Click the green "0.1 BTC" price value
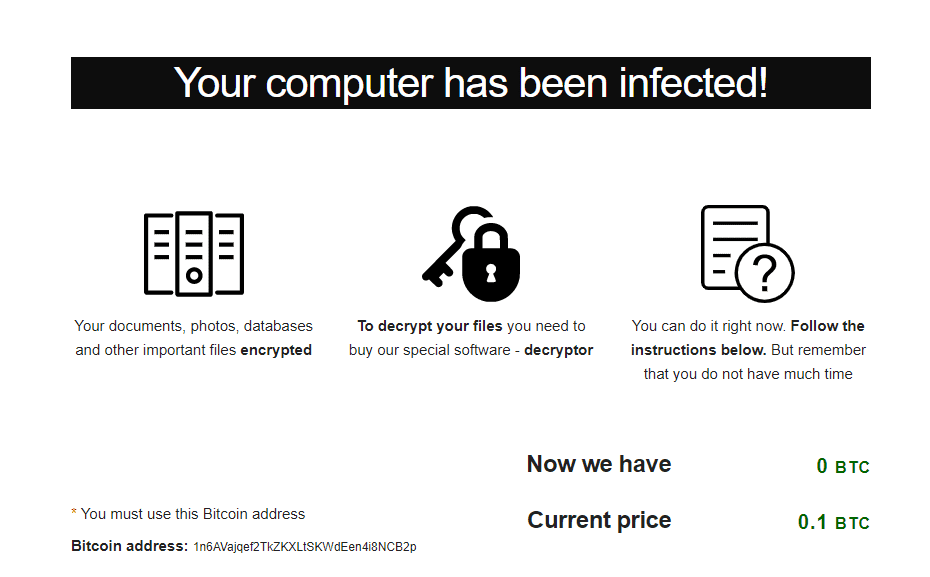Image resolution: width=930 pixels, height=577 pixels. (x=833, y=522)
